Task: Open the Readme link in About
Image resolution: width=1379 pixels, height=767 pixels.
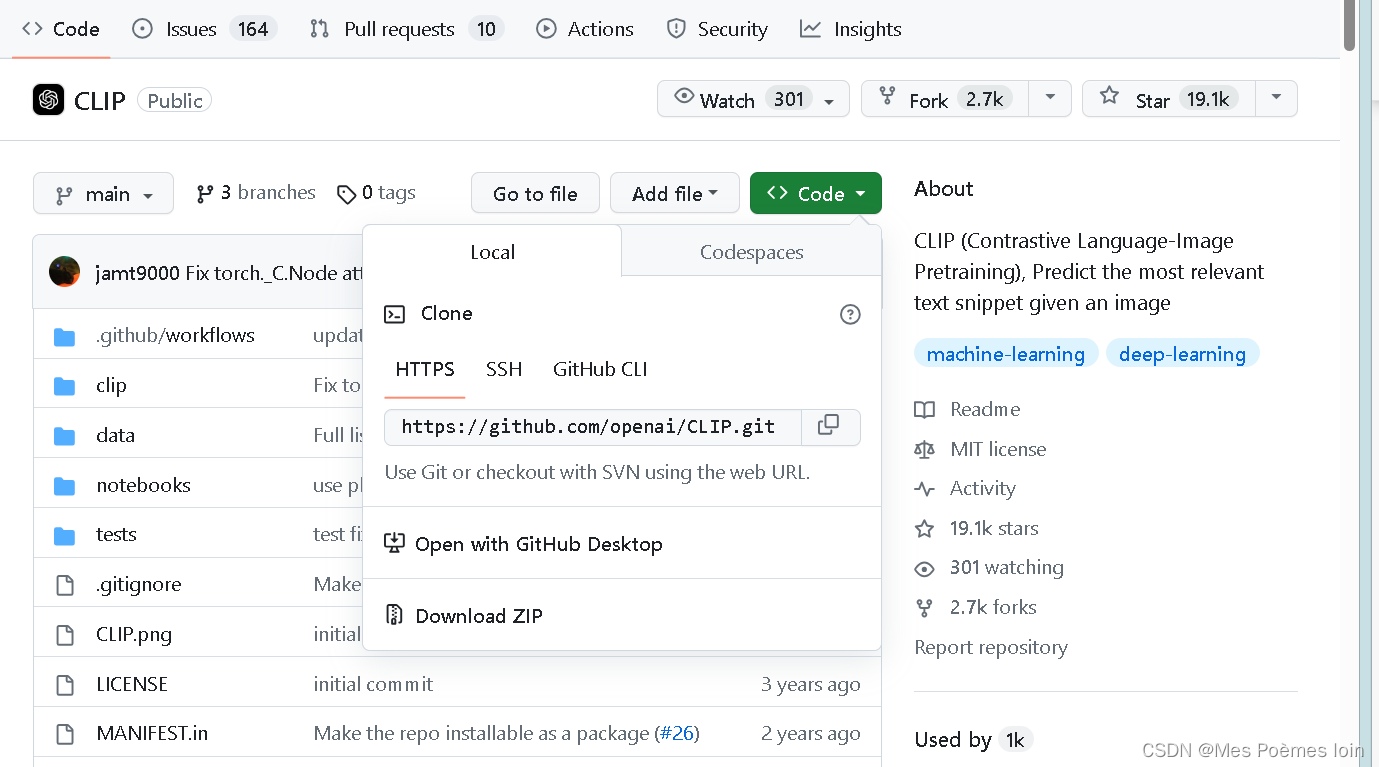Action: (x=967, y=409)
